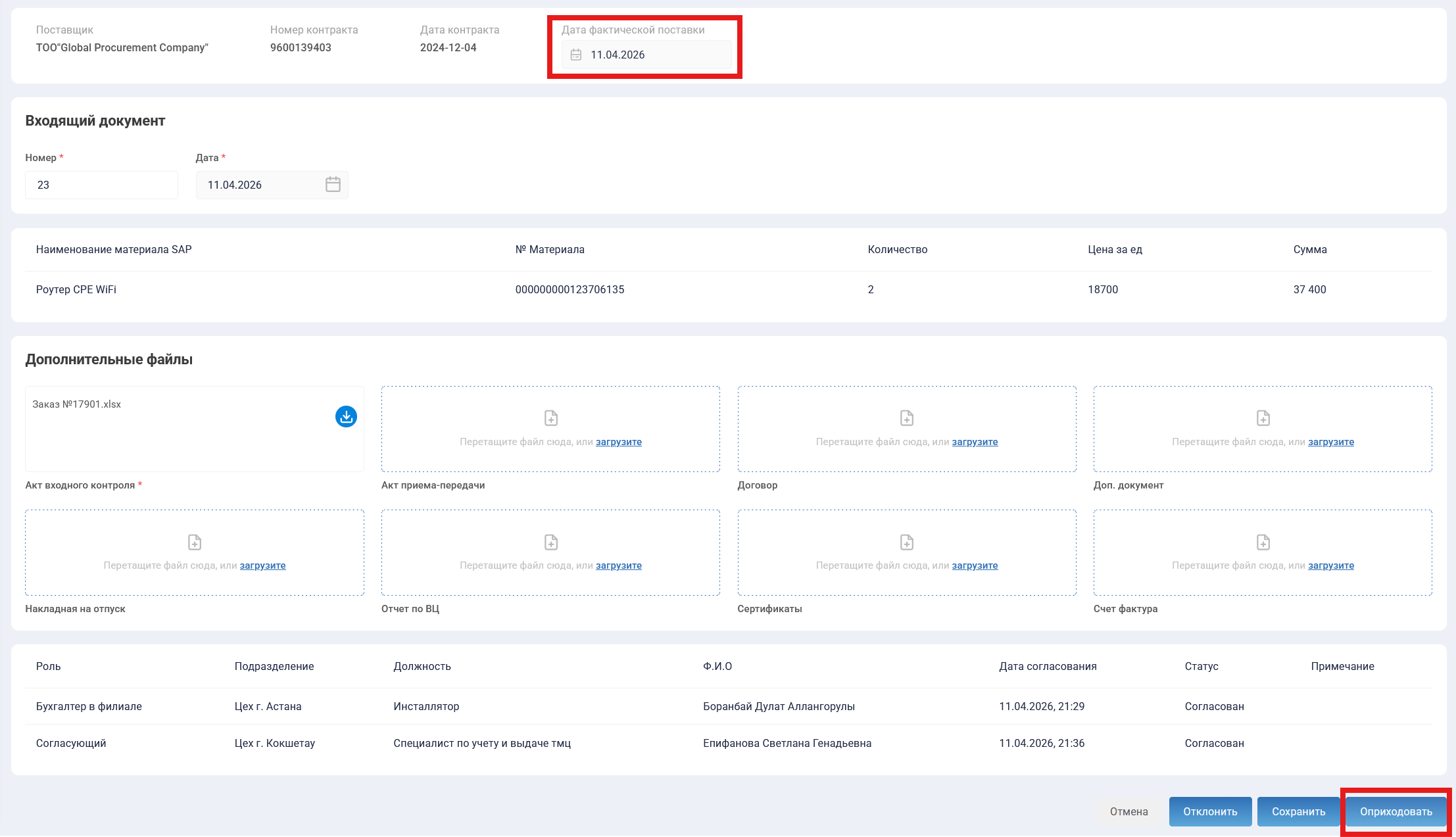Screen dimensions: 1456x837
Task: Click calendar icon in actual delivery date
Action: 576,55
